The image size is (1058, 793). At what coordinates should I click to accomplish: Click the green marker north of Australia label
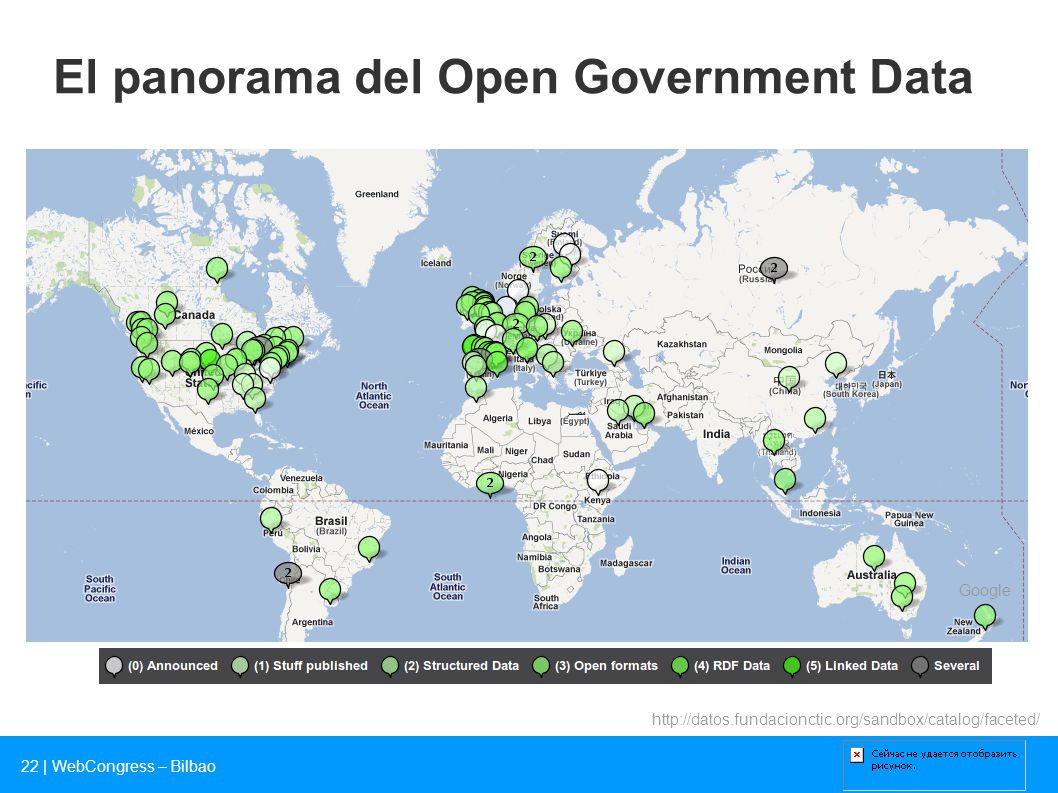click(x=874, y=557)
